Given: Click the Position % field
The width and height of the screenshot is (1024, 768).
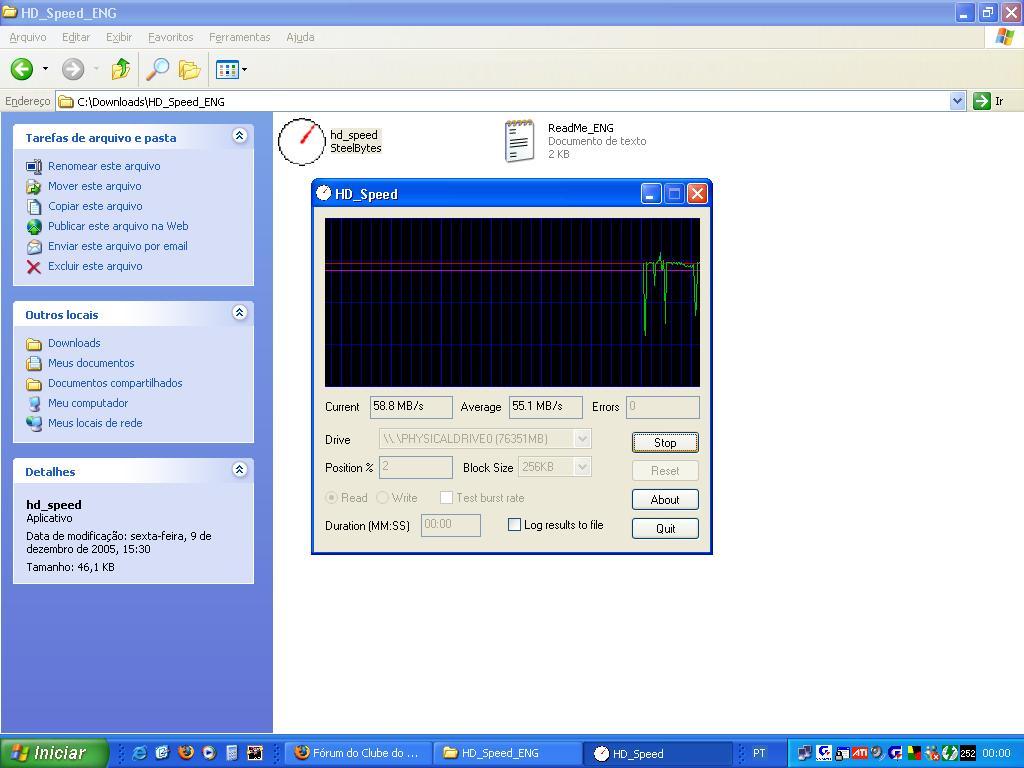Looking at the screenshot, I should (x=415, y=467).
